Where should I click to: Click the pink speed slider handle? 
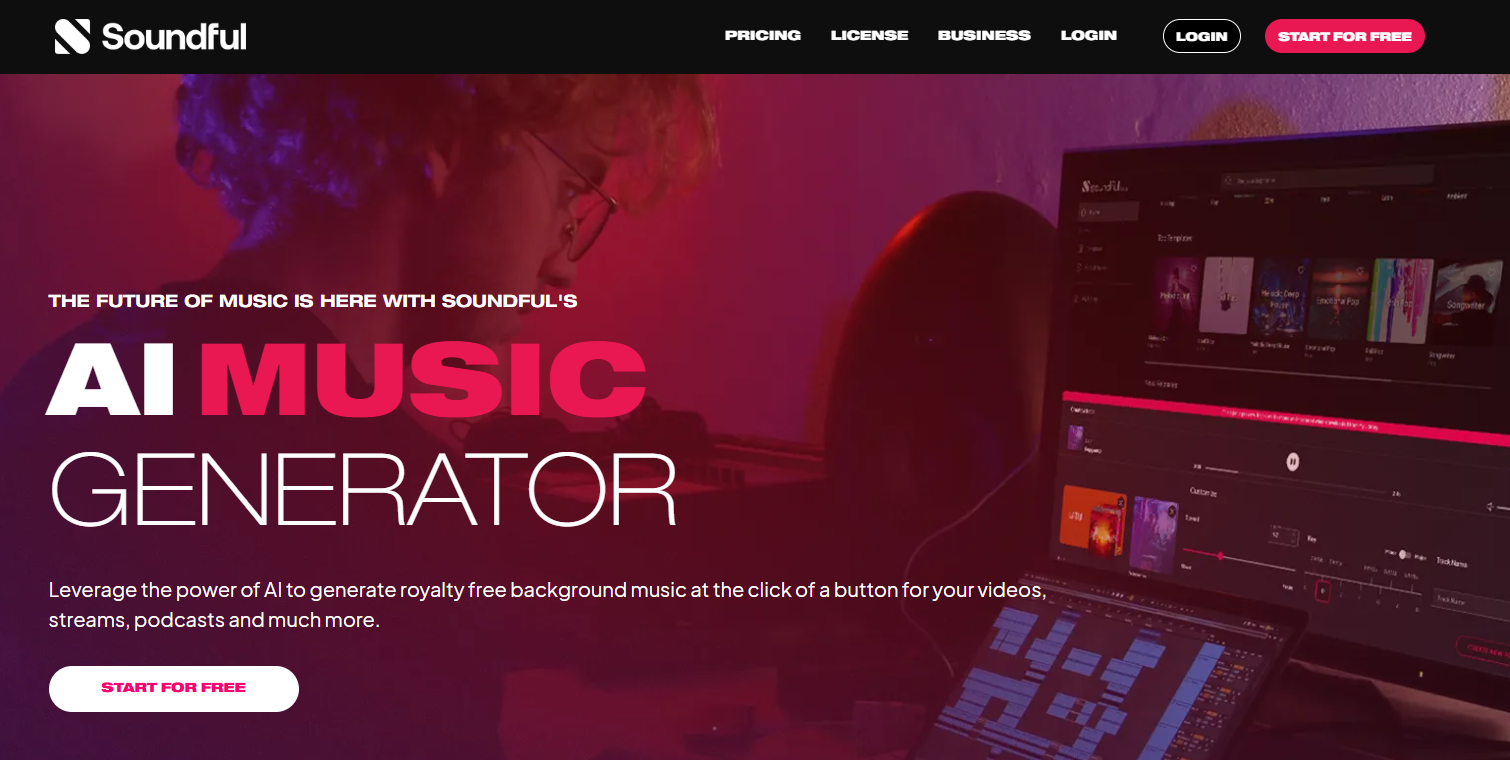click(1220, 556)
